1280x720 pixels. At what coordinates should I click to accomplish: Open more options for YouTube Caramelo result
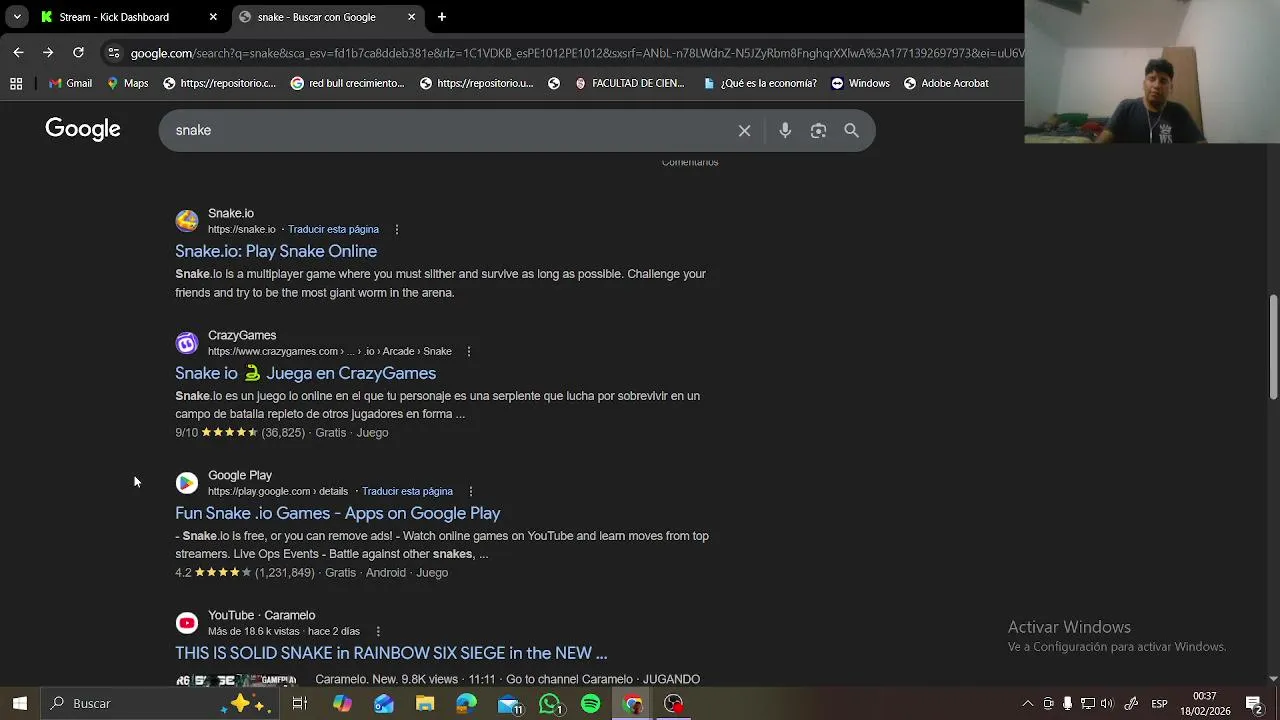click(378, 631)
